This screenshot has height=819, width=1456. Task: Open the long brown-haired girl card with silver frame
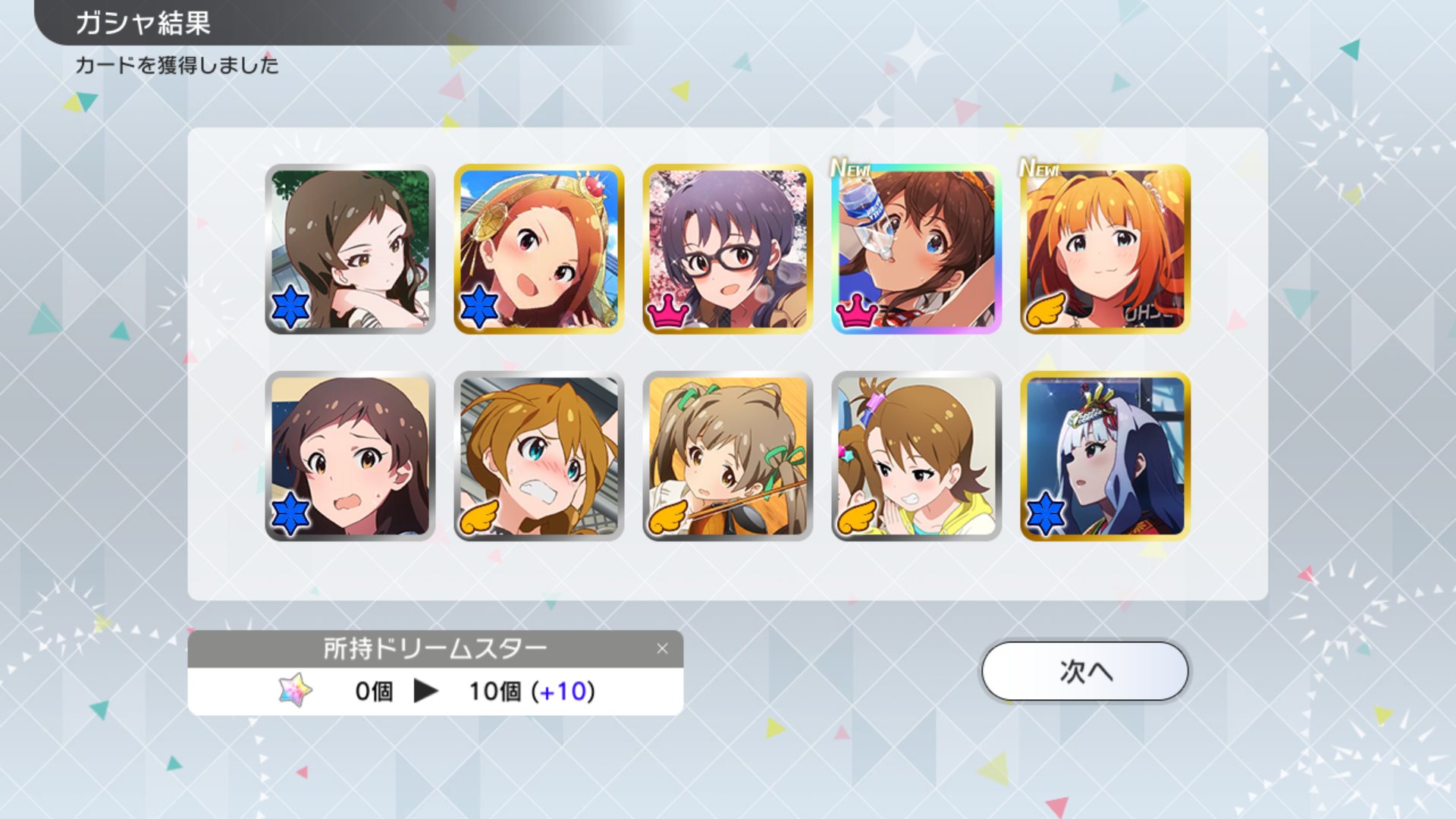(350, 249)
